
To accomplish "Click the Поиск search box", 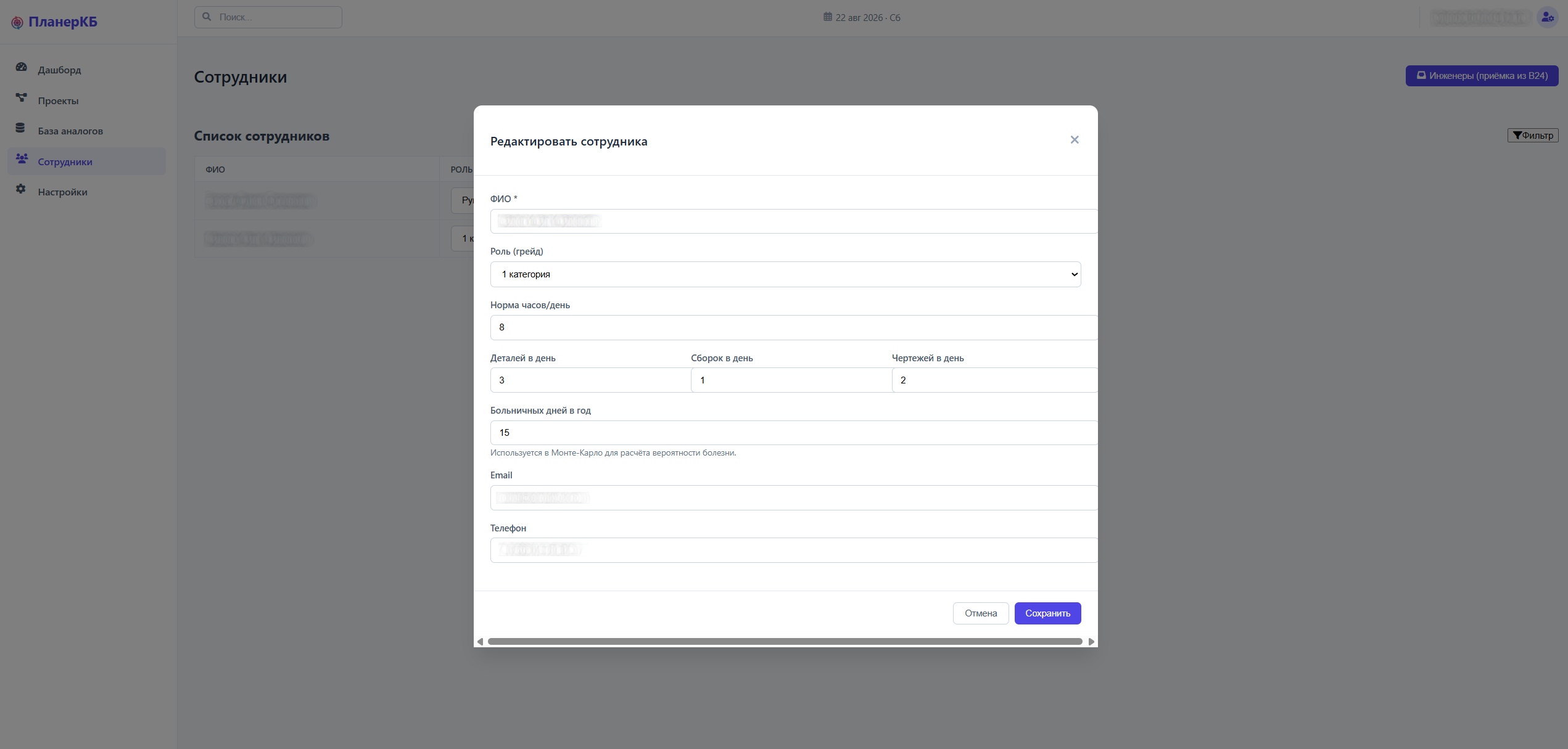I will pyautogui.click(x=268, y=17).
